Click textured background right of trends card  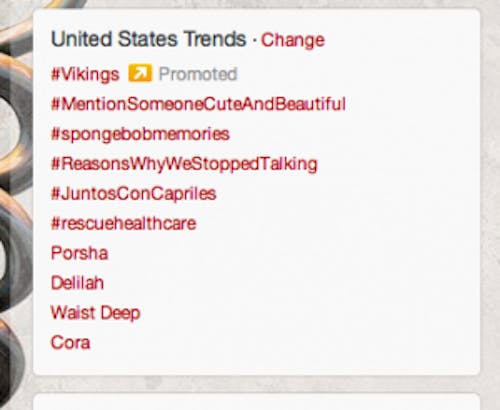click(x=490, y=200)
